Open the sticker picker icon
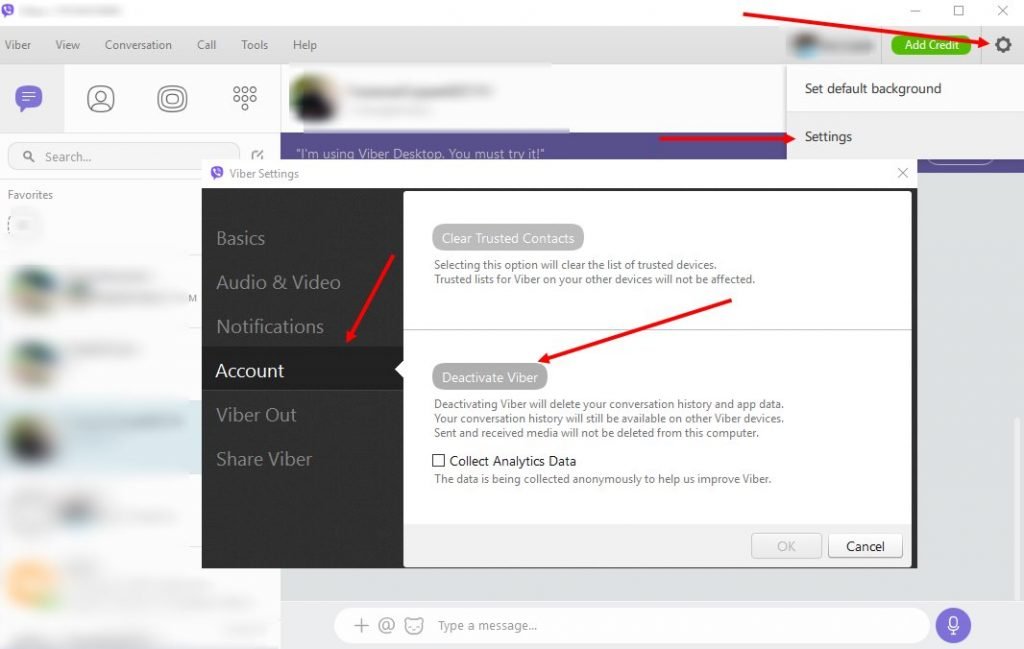This screenshot has height=649, width=1024. click(x=414, y=626)
